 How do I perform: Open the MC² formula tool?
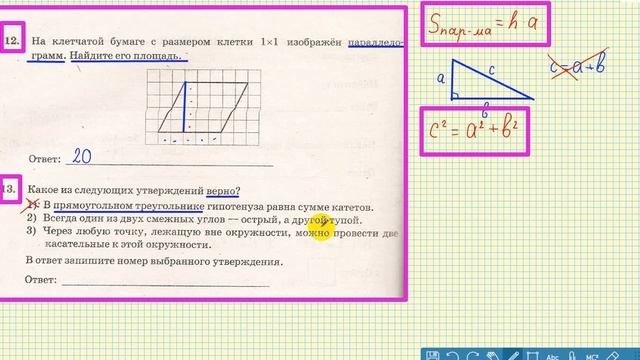pos(592,356)
